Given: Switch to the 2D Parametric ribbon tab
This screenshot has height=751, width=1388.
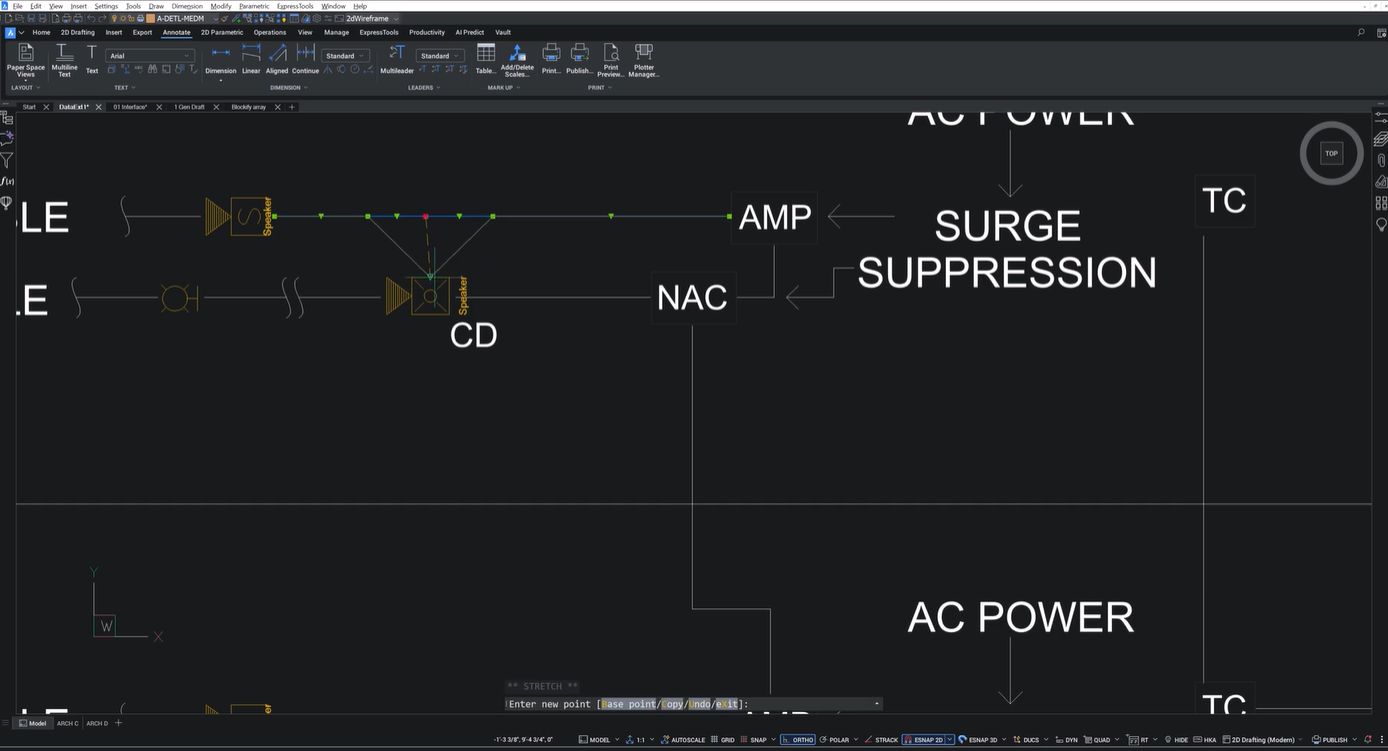Looking at the screenshot, I should [x=221, y=32].
